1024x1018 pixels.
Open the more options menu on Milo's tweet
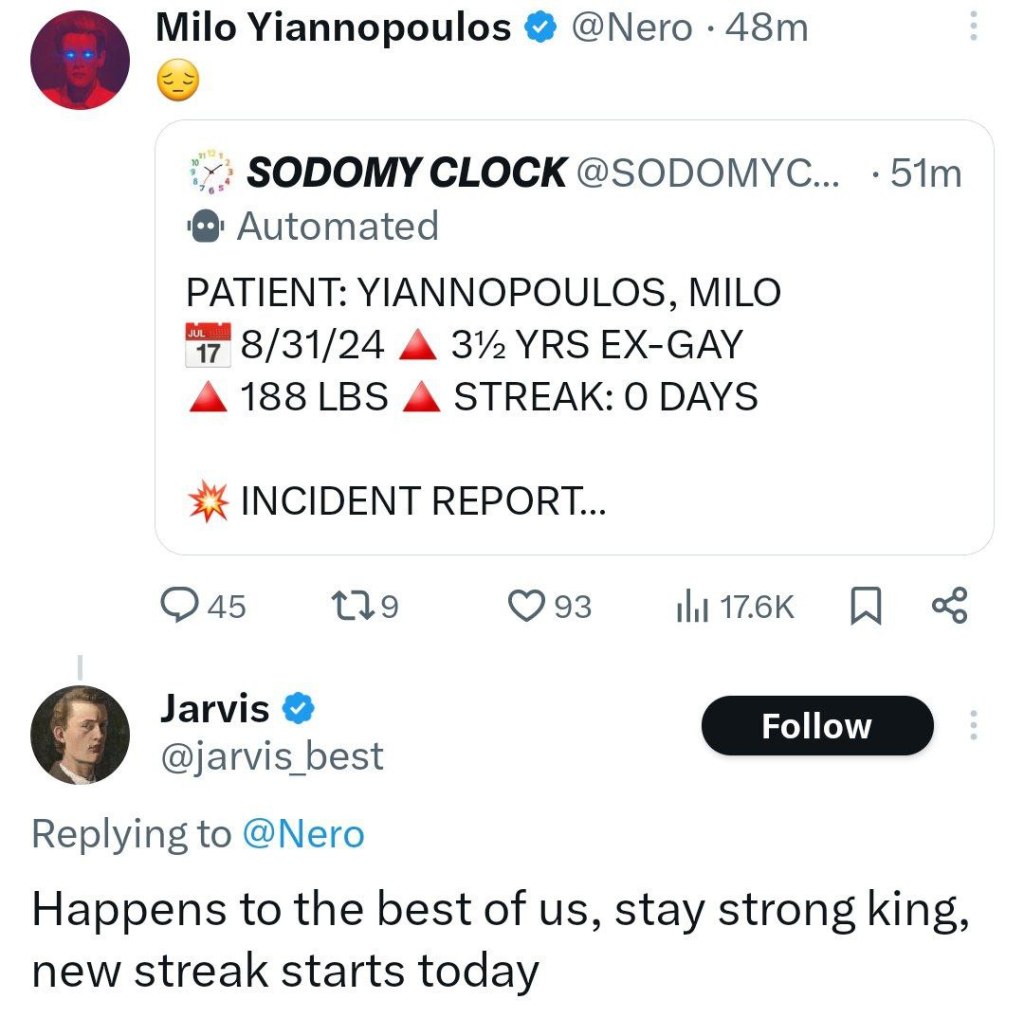971,28
